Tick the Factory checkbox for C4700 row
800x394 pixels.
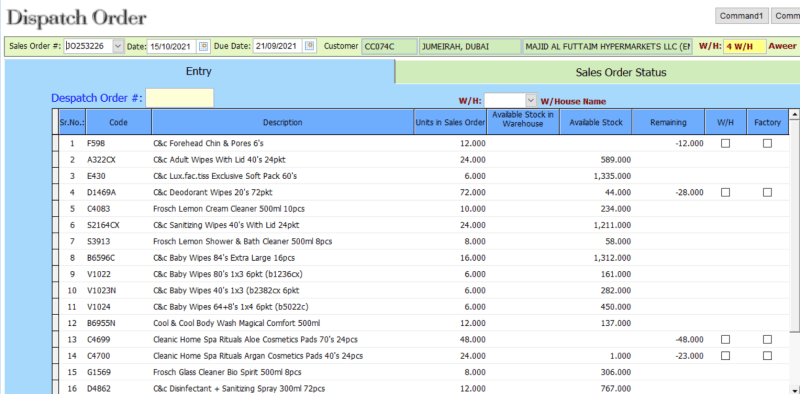[x=767, y=356]
